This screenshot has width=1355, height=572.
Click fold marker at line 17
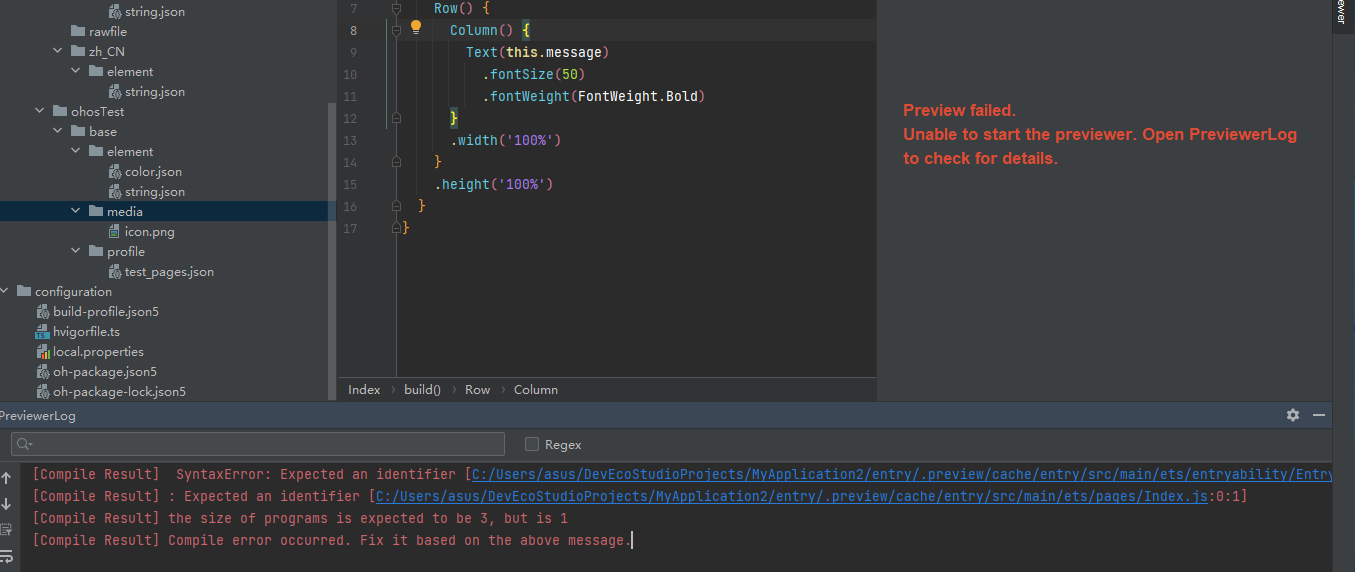click(396, 228)
